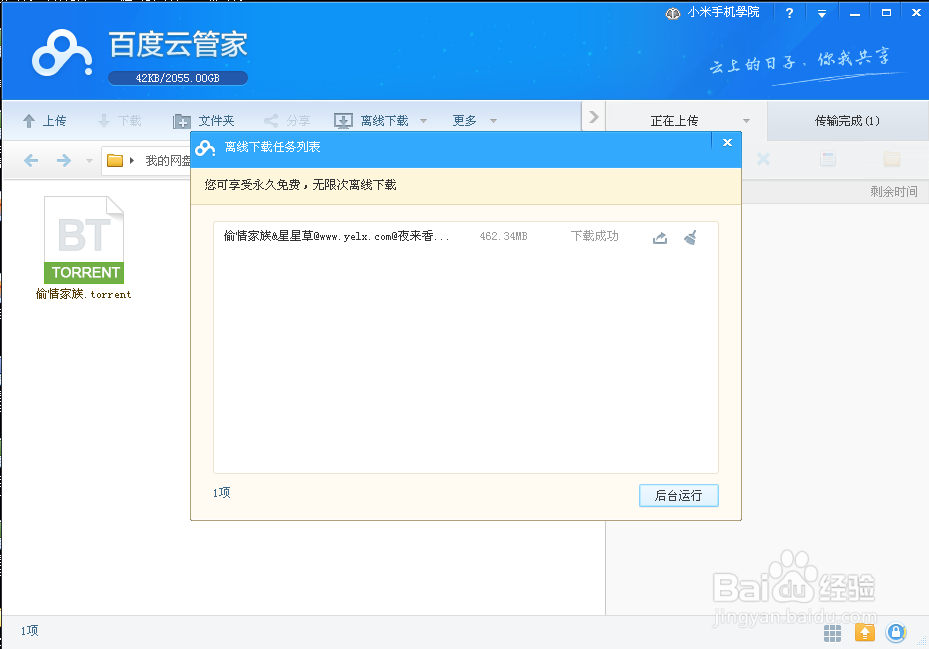The image size is (929, 649).
Task: Click the 剩余时间 column header
Action: pyautogui.click(x=894, y=191)
